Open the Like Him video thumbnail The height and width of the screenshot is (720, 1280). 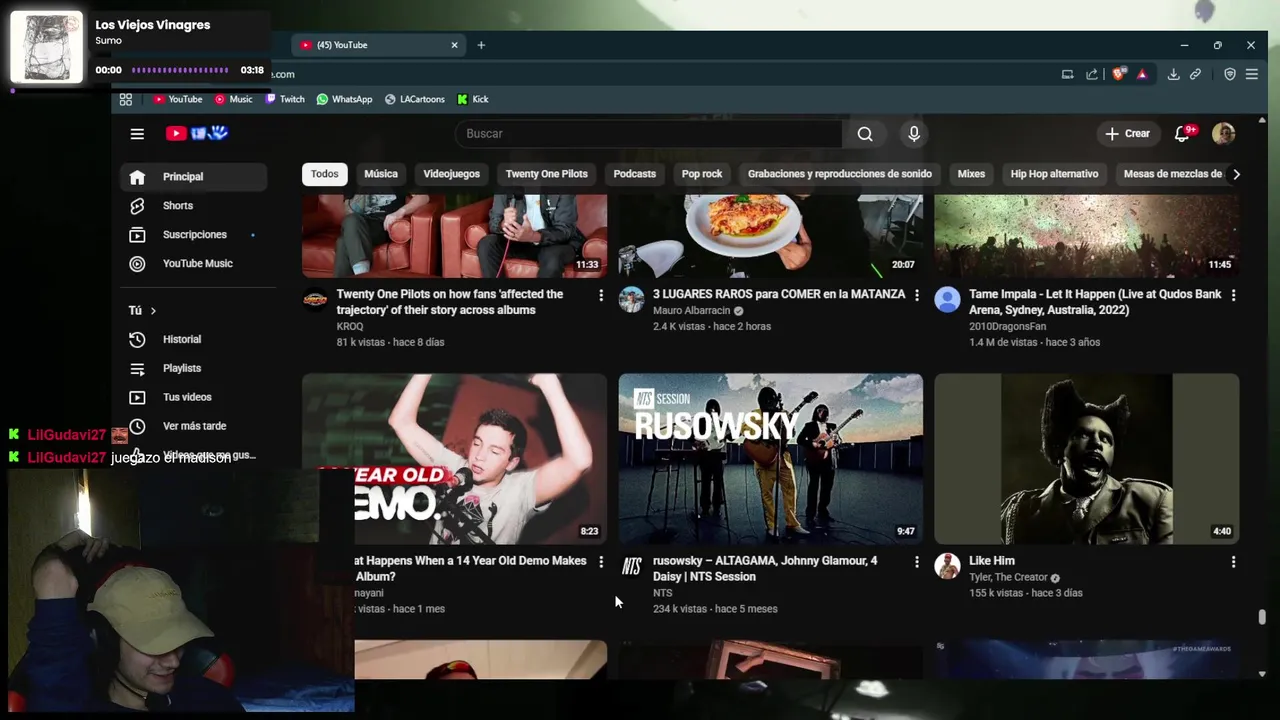click(x=1086, y=459)
